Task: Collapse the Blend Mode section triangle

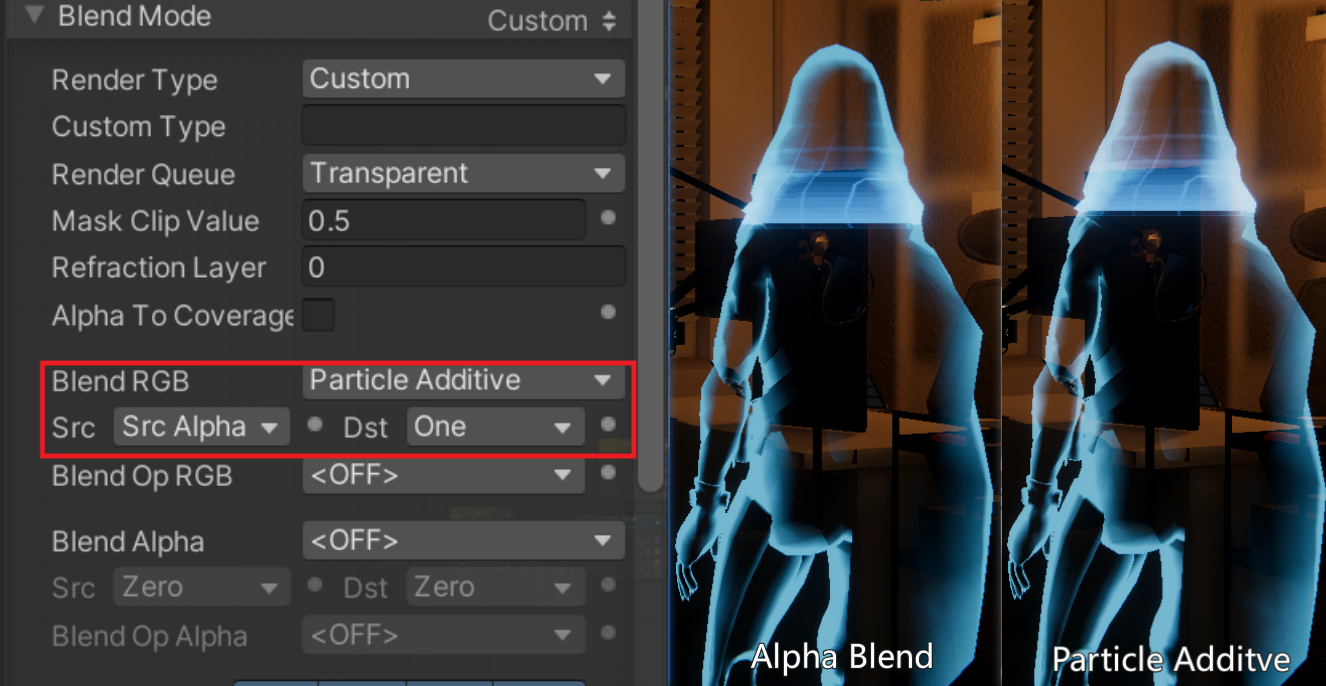Action: (35, 16)
